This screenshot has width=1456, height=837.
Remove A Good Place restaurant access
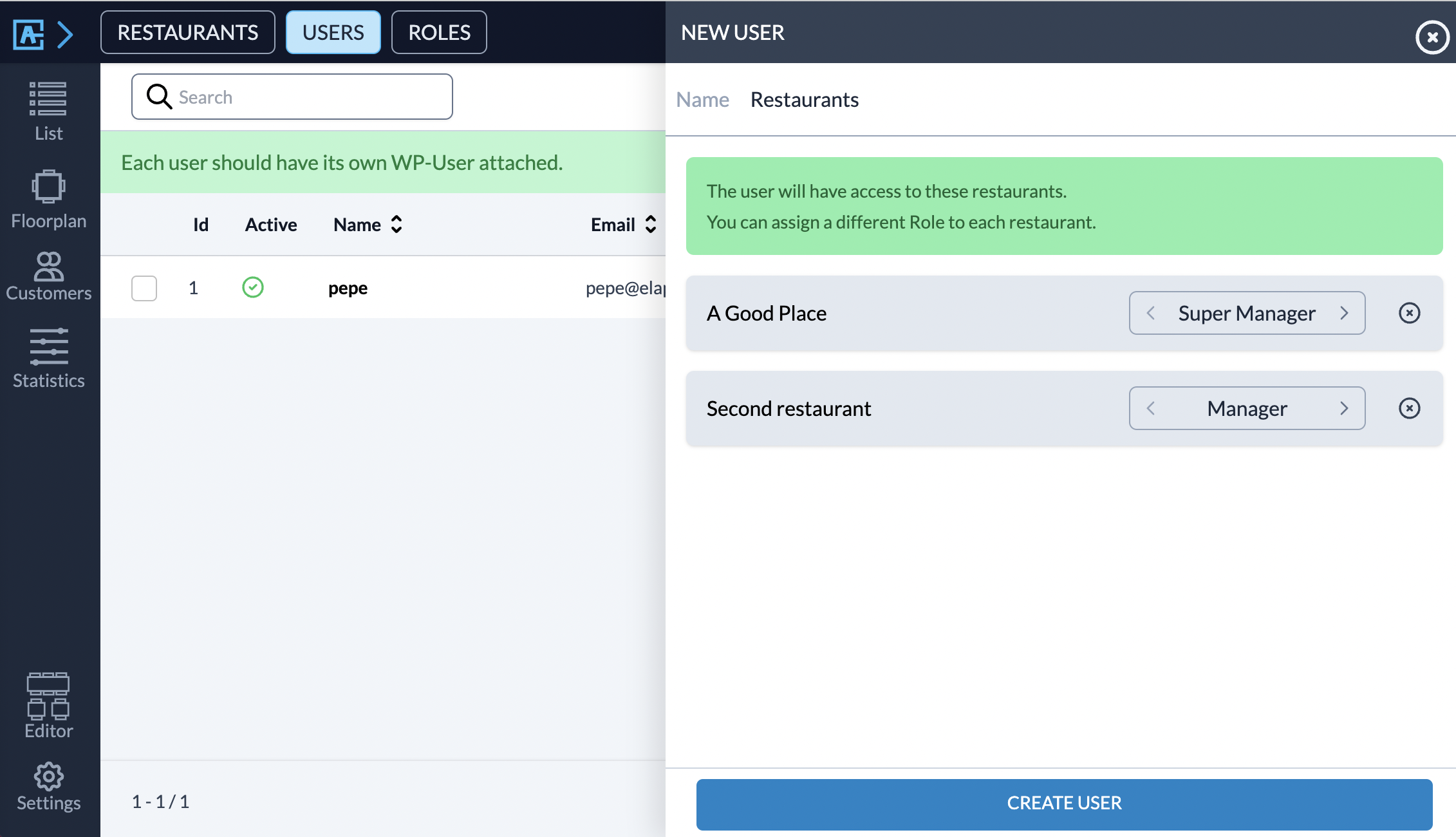click(x=1409, y=313)
